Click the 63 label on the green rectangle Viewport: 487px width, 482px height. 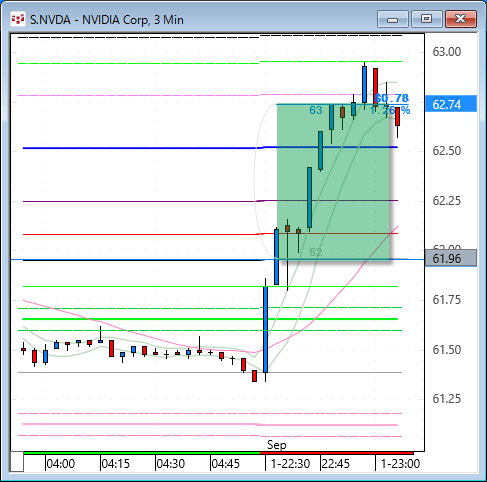(316, 110)
